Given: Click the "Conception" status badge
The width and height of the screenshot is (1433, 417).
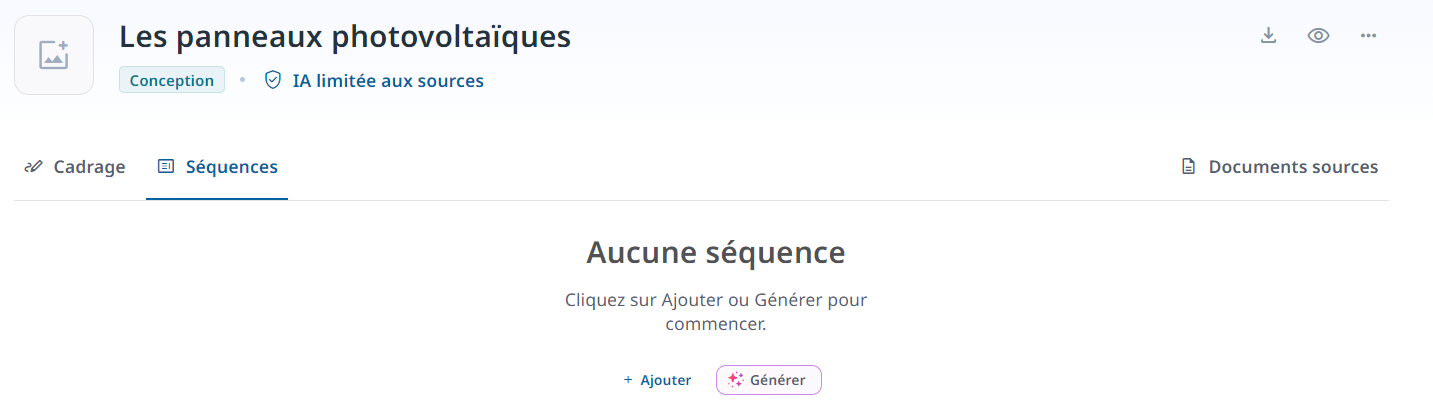Looking at the screenshot, I should coord(172,81).
